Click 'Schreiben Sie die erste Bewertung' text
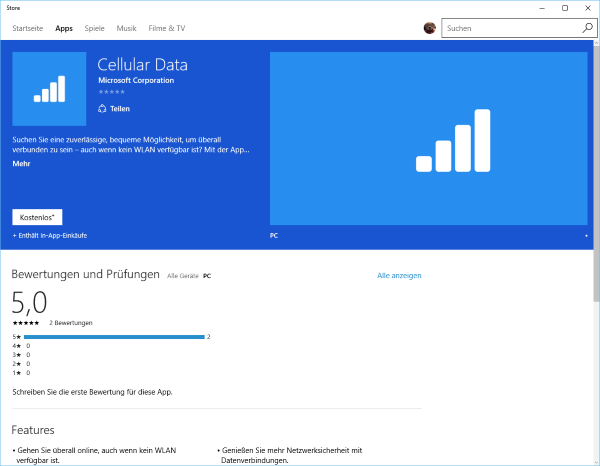This screenshot has width=600, height=466. pos(92,392)
